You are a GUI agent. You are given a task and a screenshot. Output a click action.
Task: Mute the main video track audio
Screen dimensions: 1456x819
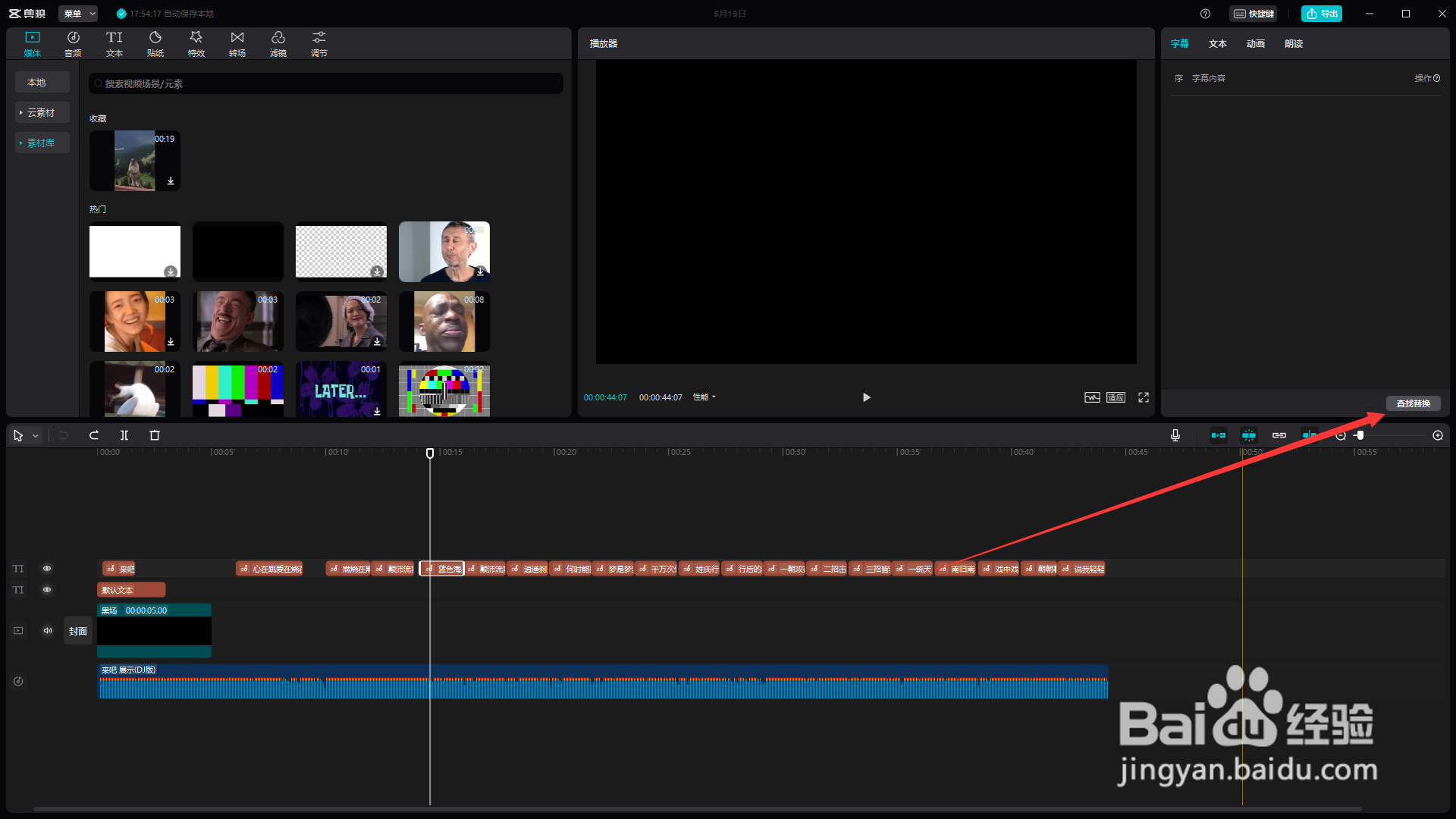(x=48, y=631)
